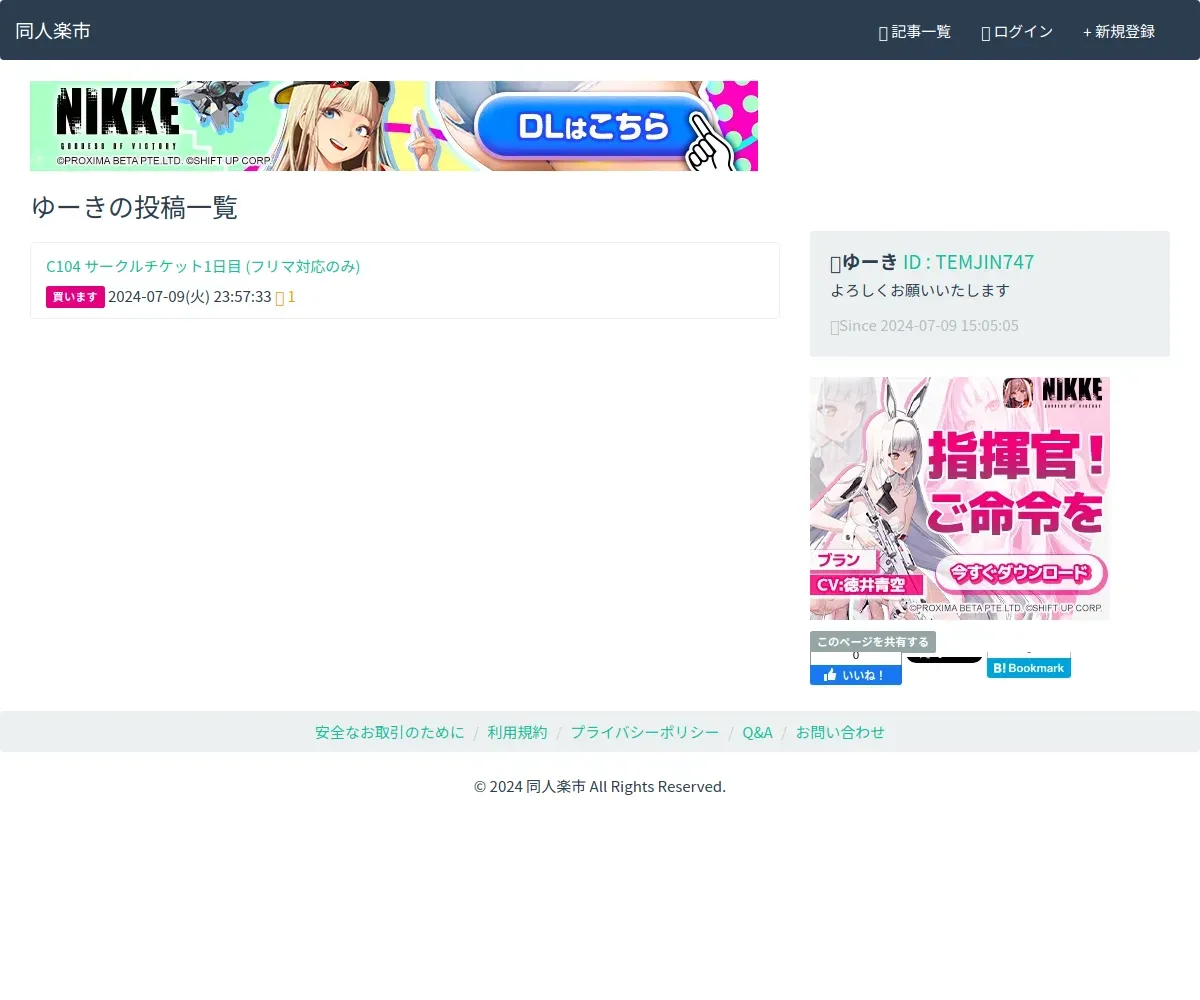The width and height of the screenshot is (1200, 1000).
Task: Open the ID : TEMJIN747 profile link
Action: tap(968, 262)
